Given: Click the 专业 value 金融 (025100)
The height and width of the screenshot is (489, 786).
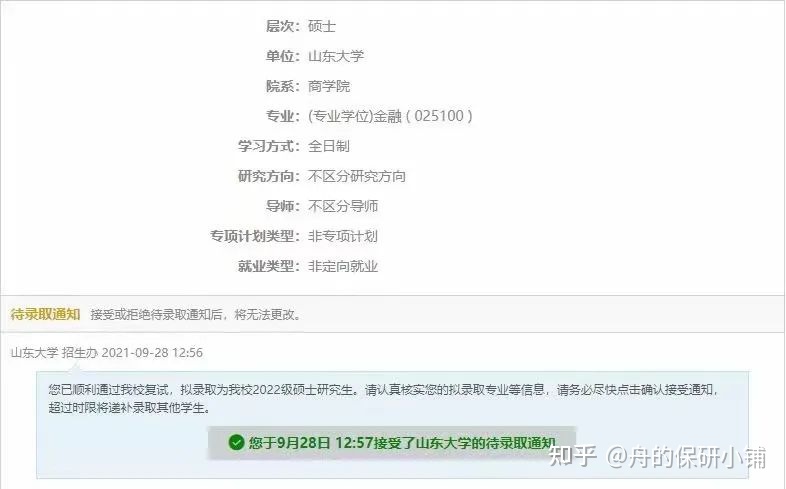Looking at the screenshot, I should coord(390,116).
